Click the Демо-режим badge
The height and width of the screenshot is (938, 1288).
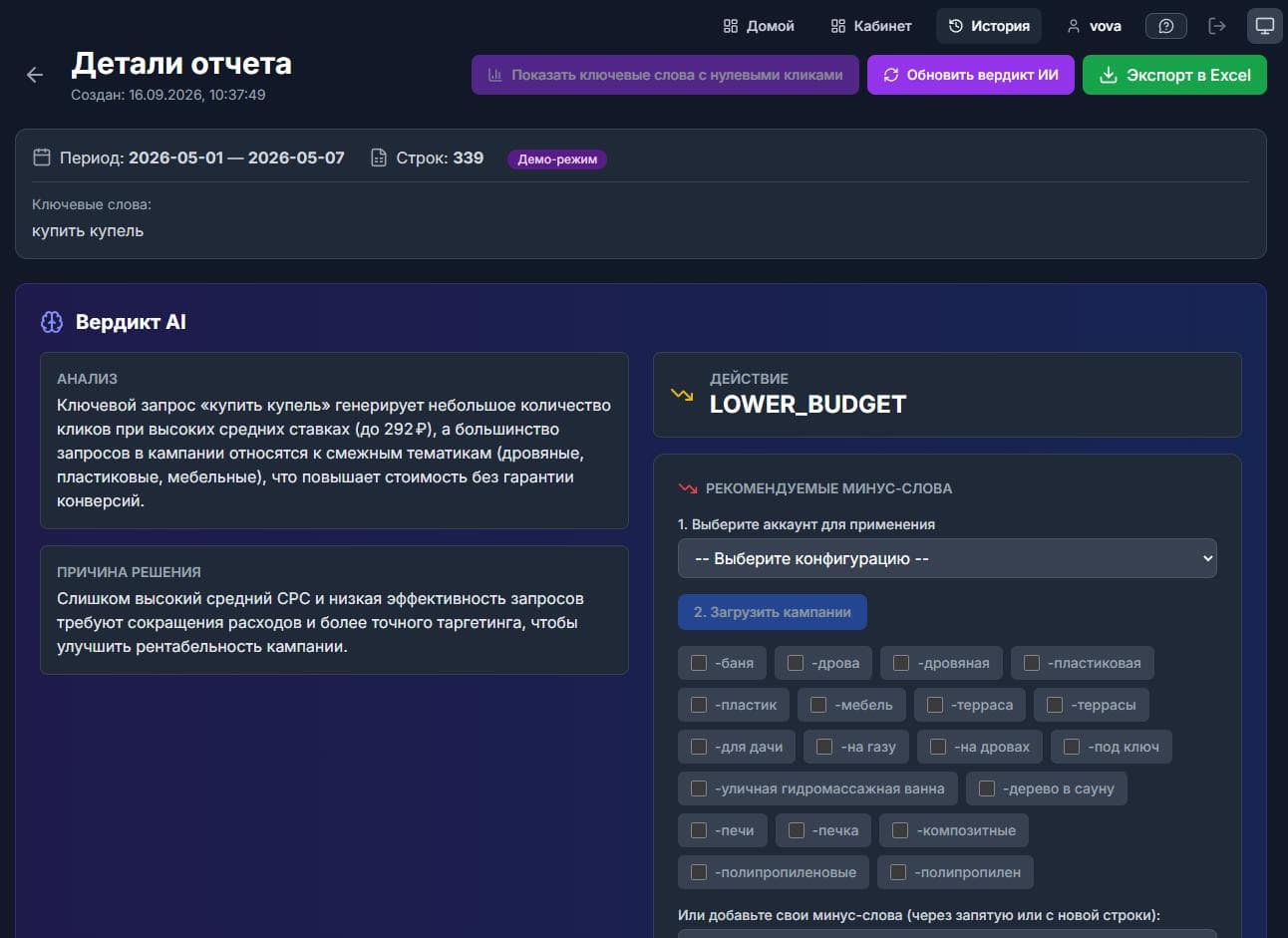coord(557,158)
